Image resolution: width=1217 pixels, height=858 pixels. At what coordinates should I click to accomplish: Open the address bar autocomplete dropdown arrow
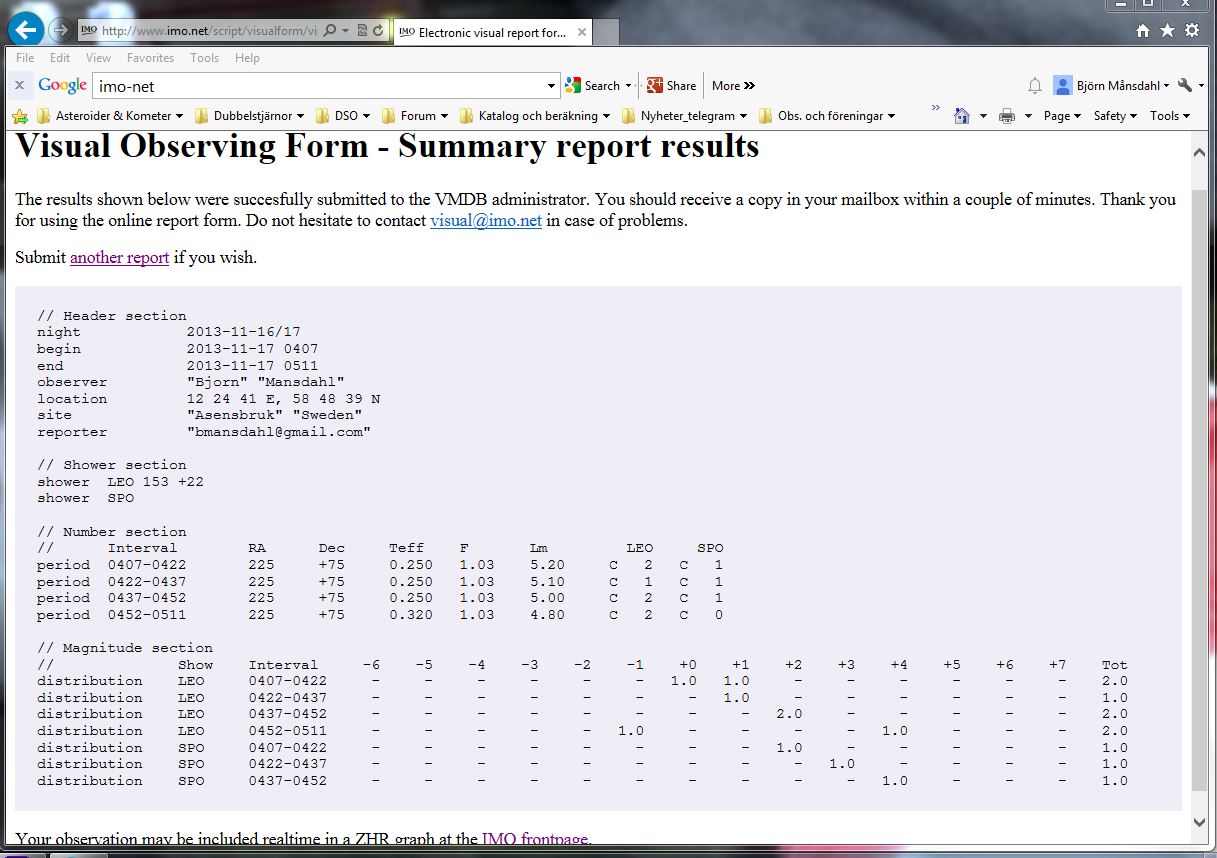tap(345, 31)
